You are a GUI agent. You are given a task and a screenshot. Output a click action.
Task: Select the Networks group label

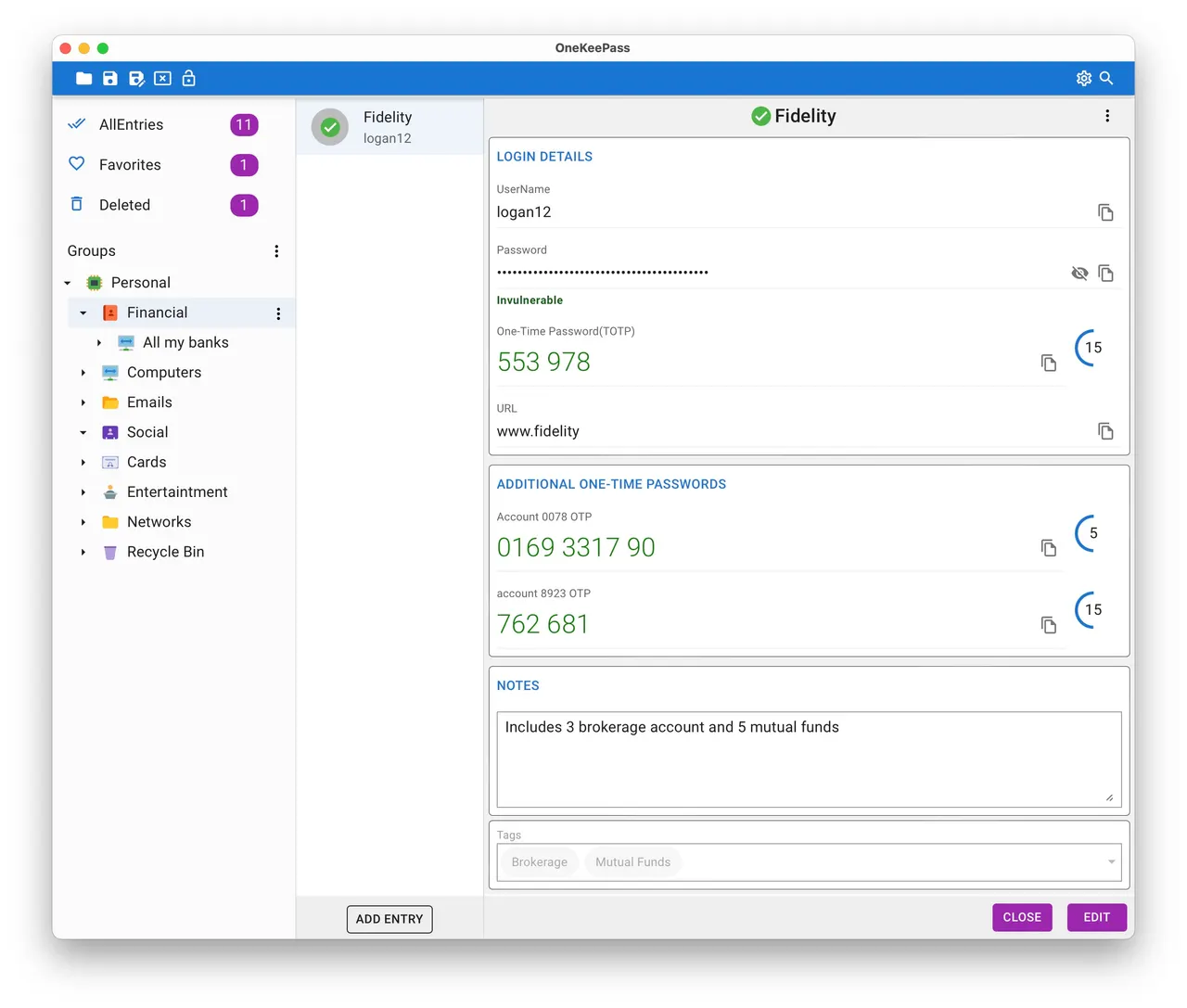(159, 522)
